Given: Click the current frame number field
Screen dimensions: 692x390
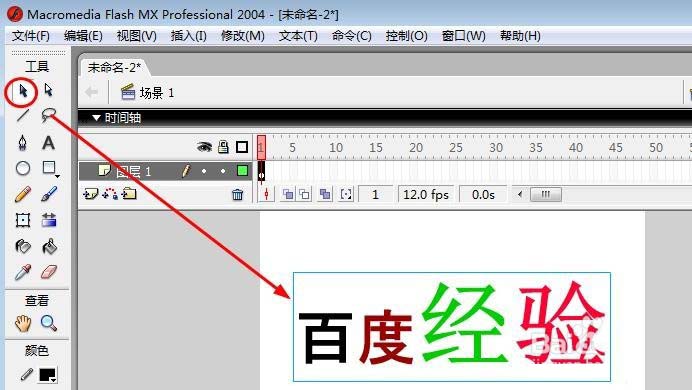Looking at the screenshot, I should (375, 195).
